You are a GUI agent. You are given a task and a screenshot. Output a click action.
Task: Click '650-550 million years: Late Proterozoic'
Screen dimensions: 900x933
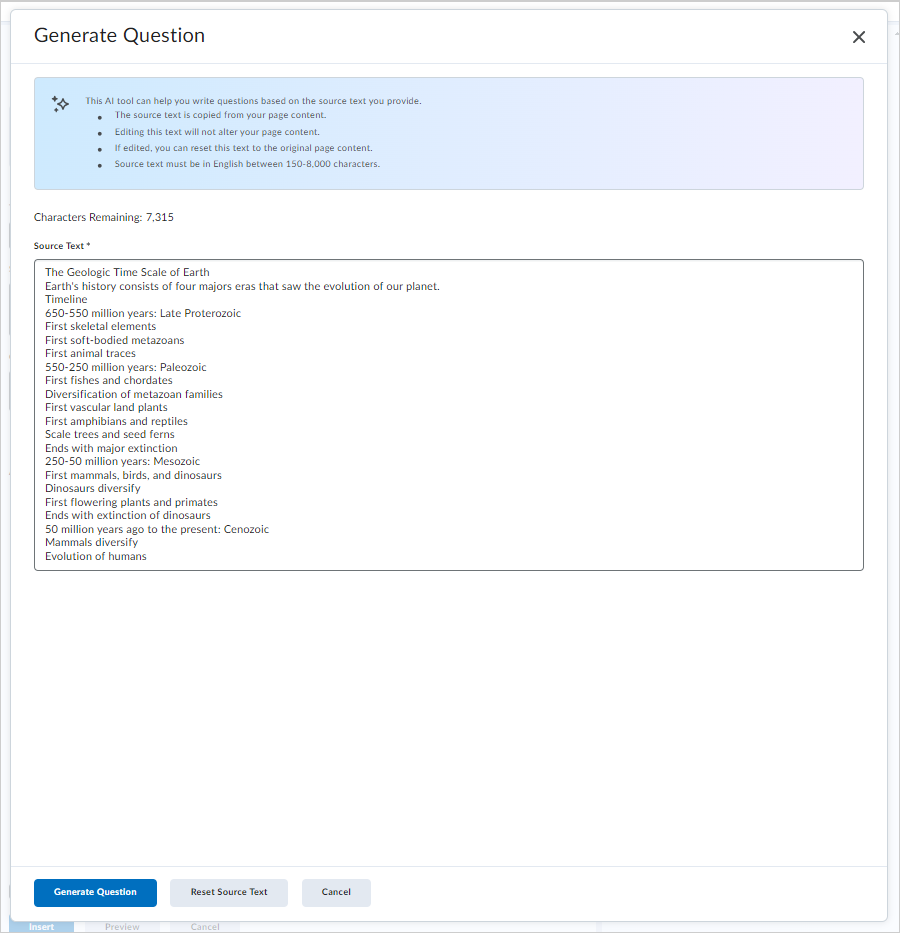point(143,313)
